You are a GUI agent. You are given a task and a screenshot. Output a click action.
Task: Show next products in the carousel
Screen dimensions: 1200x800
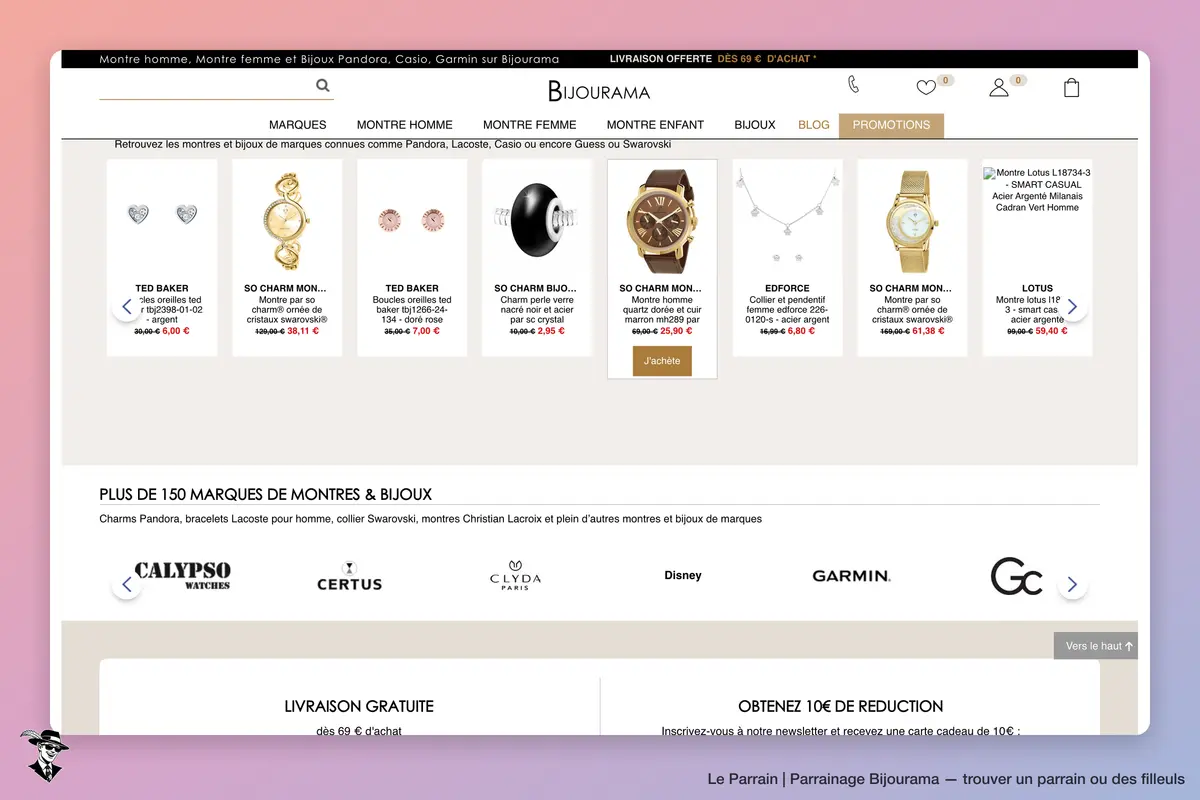1072,306
